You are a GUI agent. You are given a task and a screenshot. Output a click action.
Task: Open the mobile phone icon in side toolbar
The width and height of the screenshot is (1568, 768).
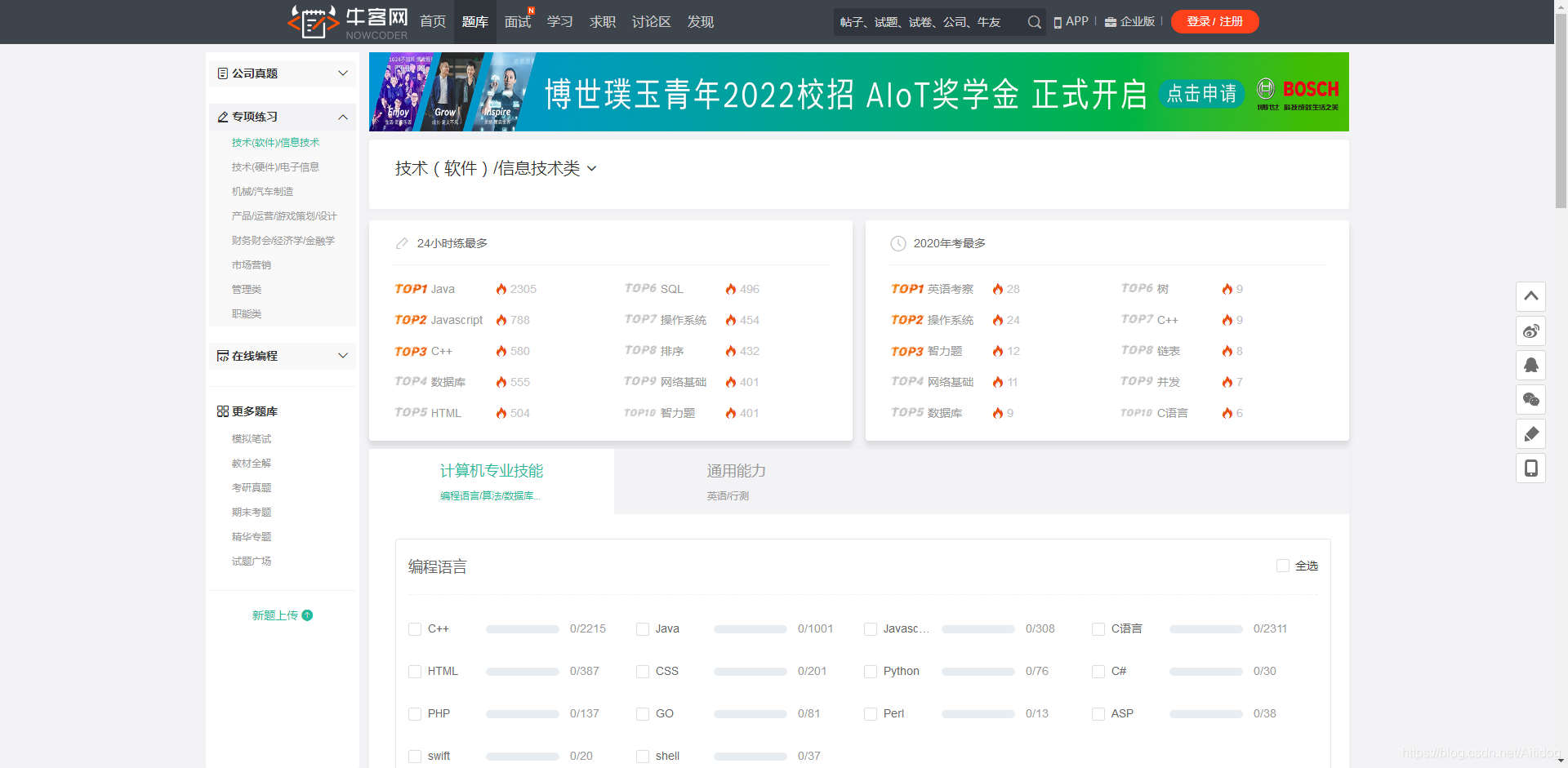pos(1531,468)
